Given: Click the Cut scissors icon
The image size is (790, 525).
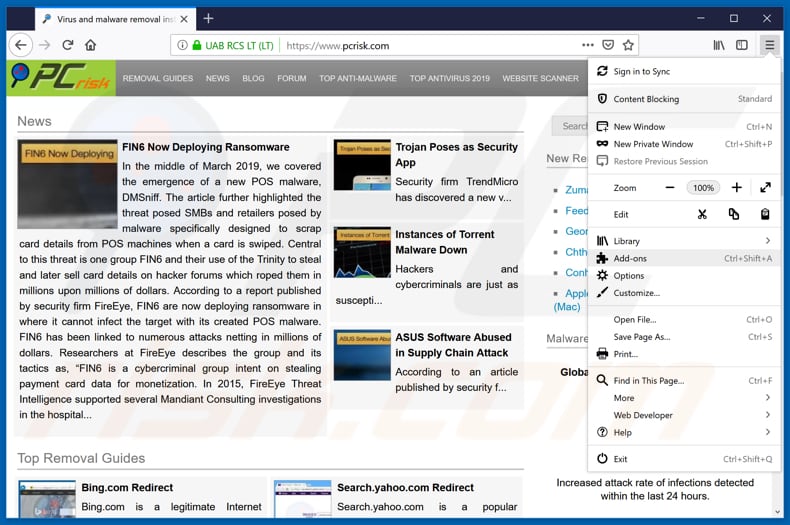Looking at the screenshot, I should click(x=702, y=214).
